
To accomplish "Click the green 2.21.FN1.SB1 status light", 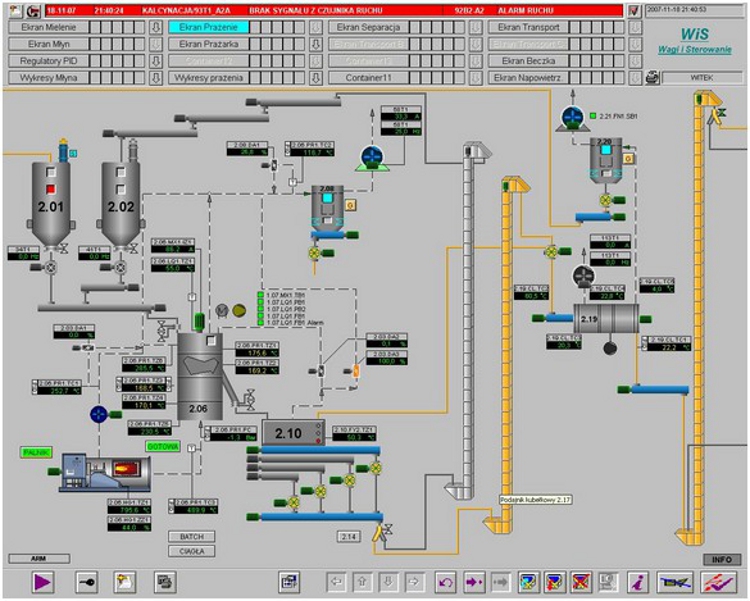I will click(593, 116).
